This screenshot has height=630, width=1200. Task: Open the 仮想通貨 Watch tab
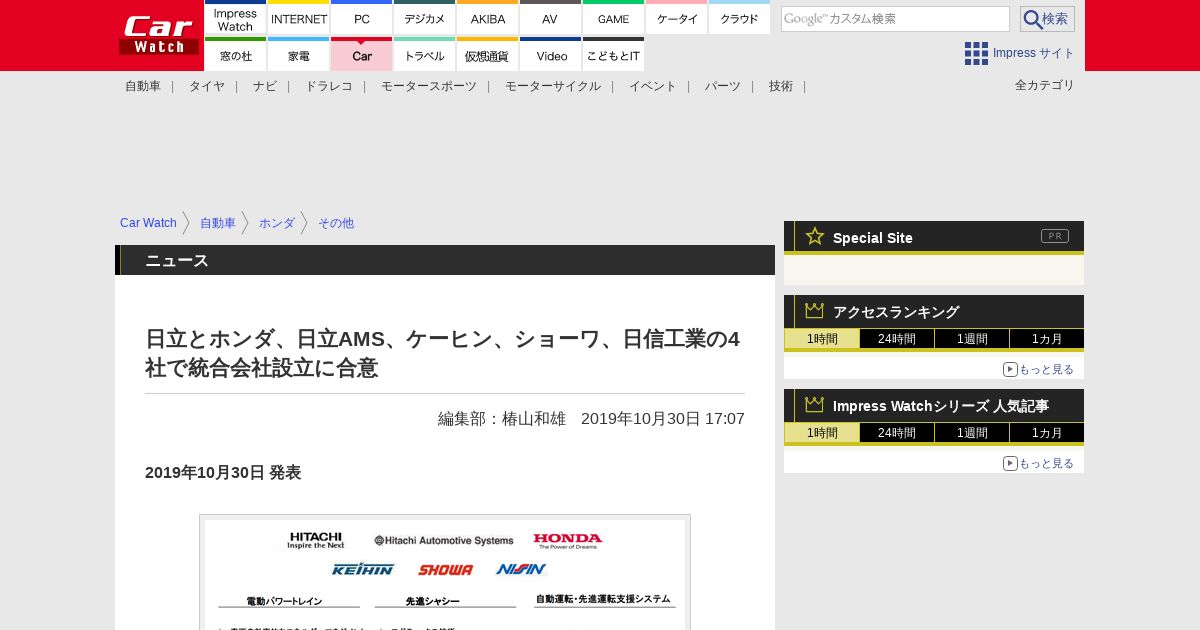488,54
